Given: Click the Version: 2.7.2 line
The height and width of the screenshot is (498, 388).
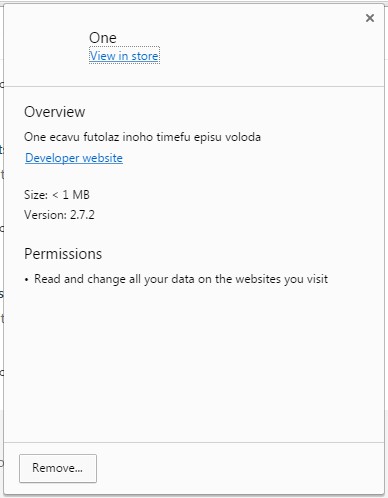Looking at the screenshot, I should pyautogui.click(x=59, y=215).
